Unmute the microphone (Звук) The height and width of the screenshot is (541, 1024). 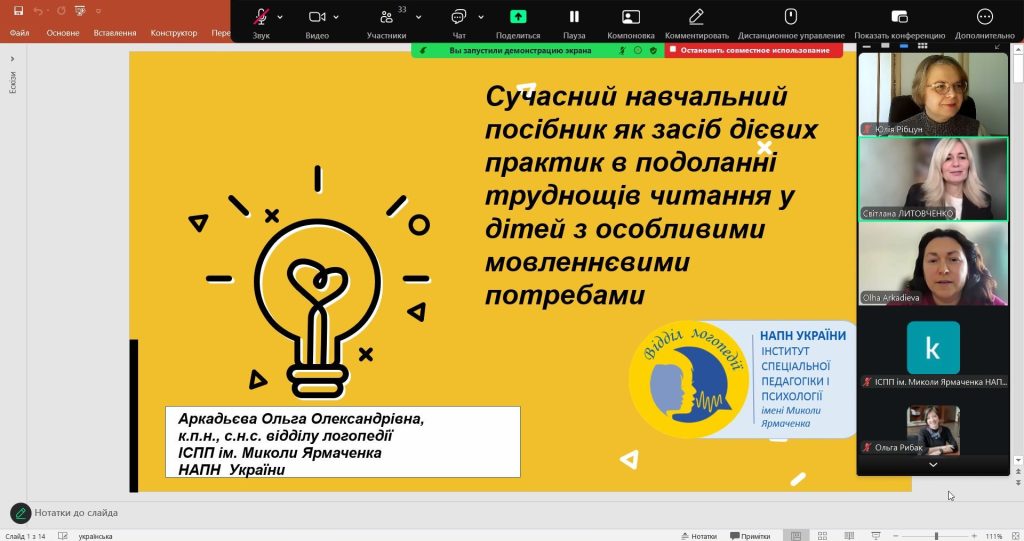pyautogui.click(x=261, y=17)
